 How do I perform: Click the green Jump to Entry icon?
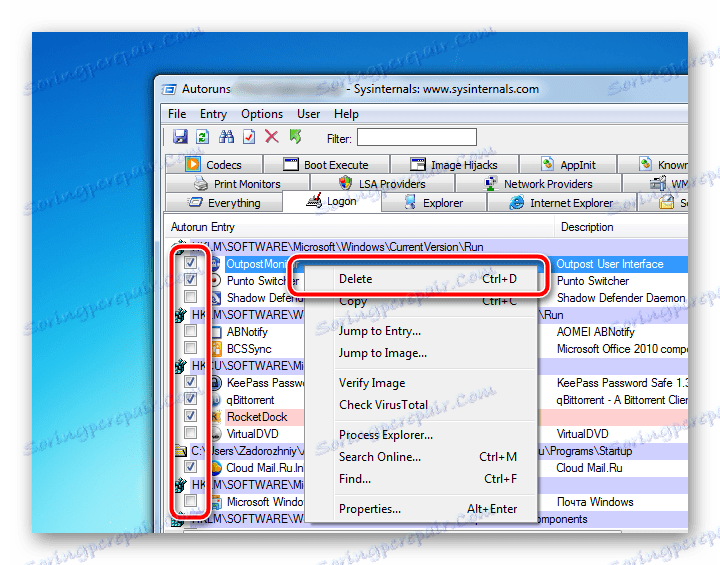tap(295, 136)
